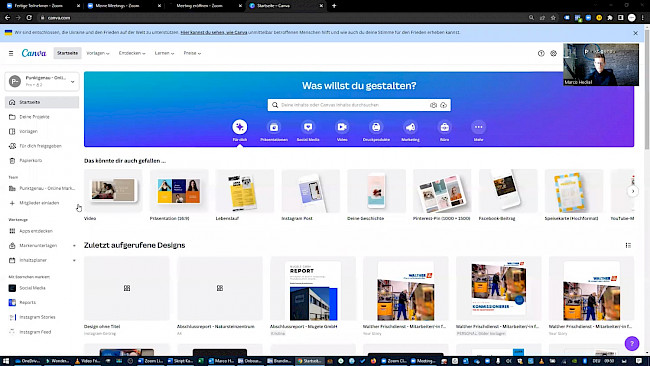Select the Druckprodukte category icon

tap(376, 127)
